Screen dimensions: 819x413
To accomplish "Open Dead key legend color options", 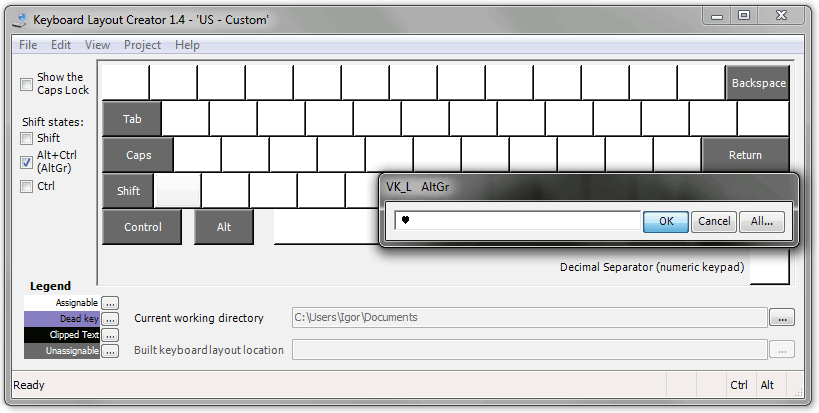I will click(110, 319).
